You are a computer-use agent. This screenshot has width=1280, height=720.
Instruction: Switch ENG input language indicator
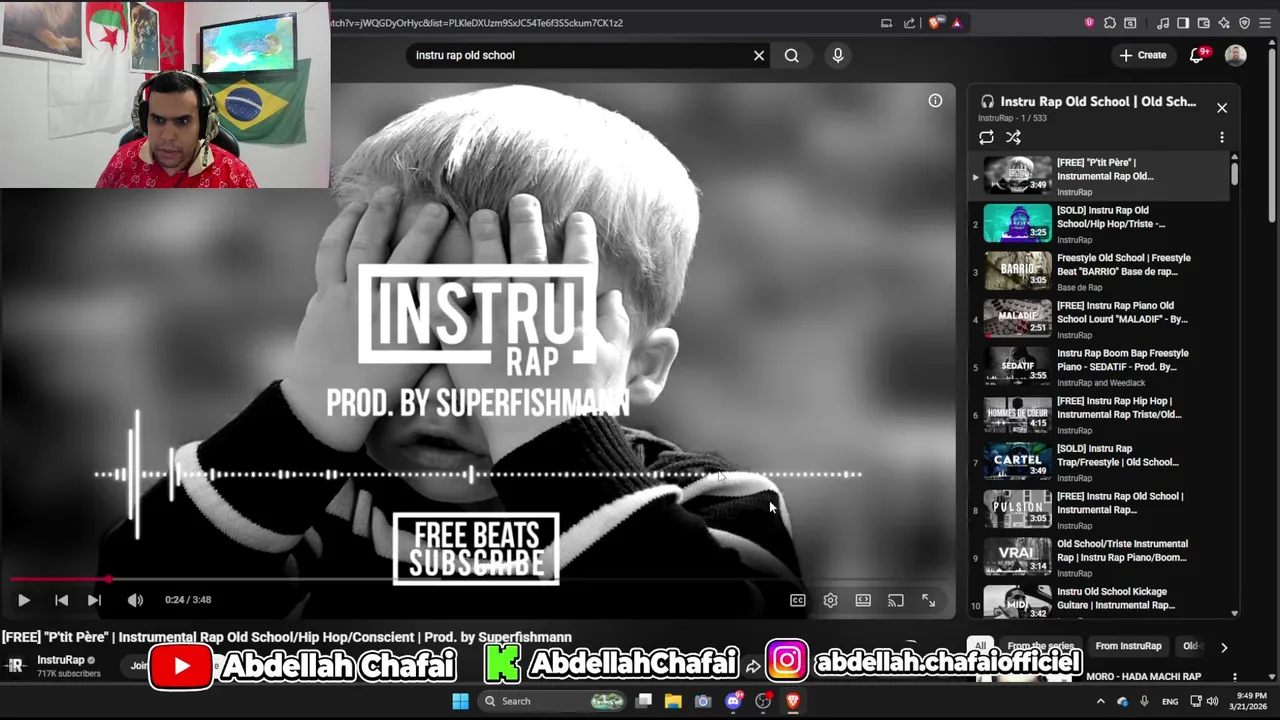(x=1169, y=702)
